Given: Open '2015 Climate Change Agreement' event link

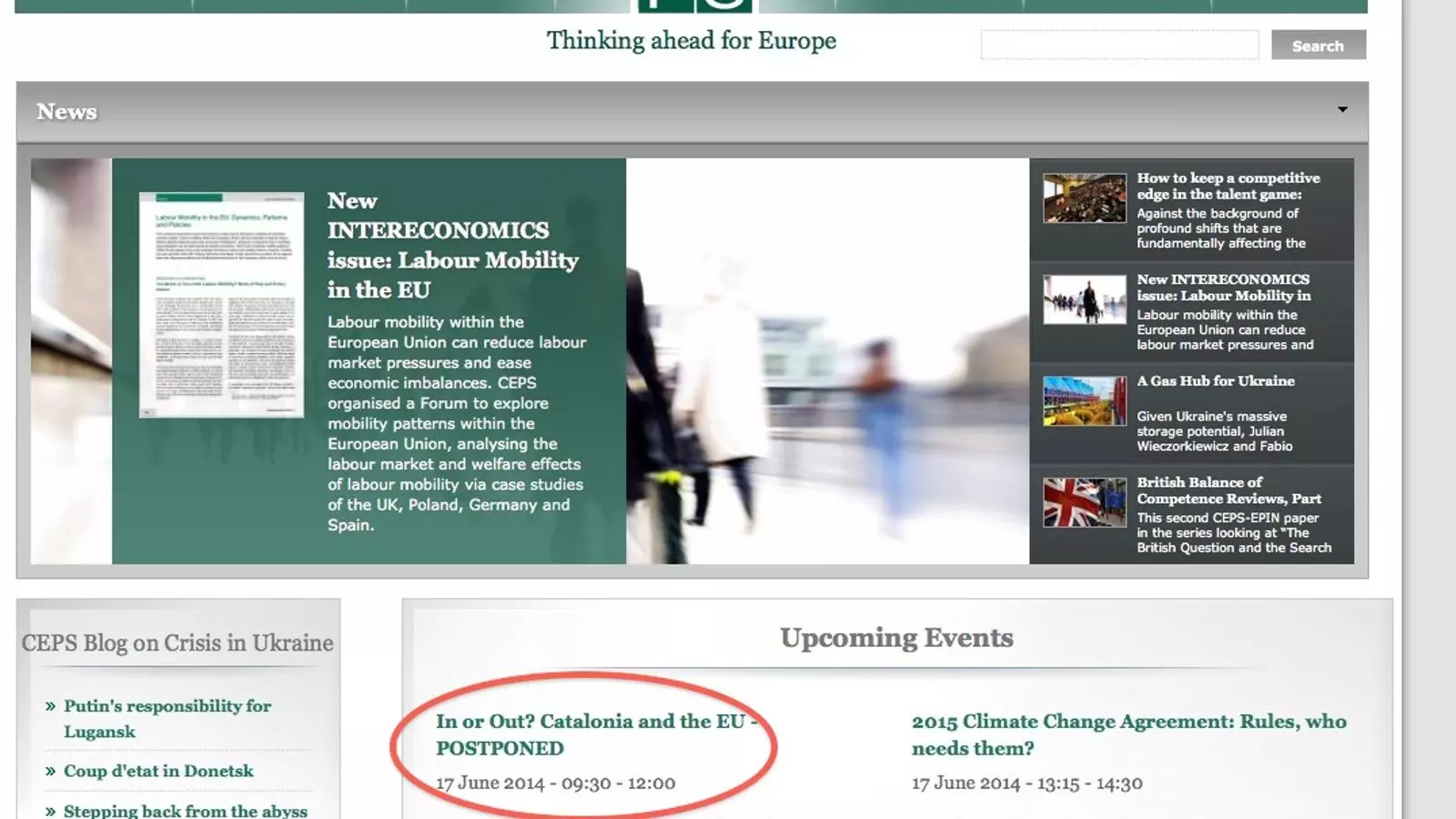Looking at the screenshot, I should (x=1128, y=734).
